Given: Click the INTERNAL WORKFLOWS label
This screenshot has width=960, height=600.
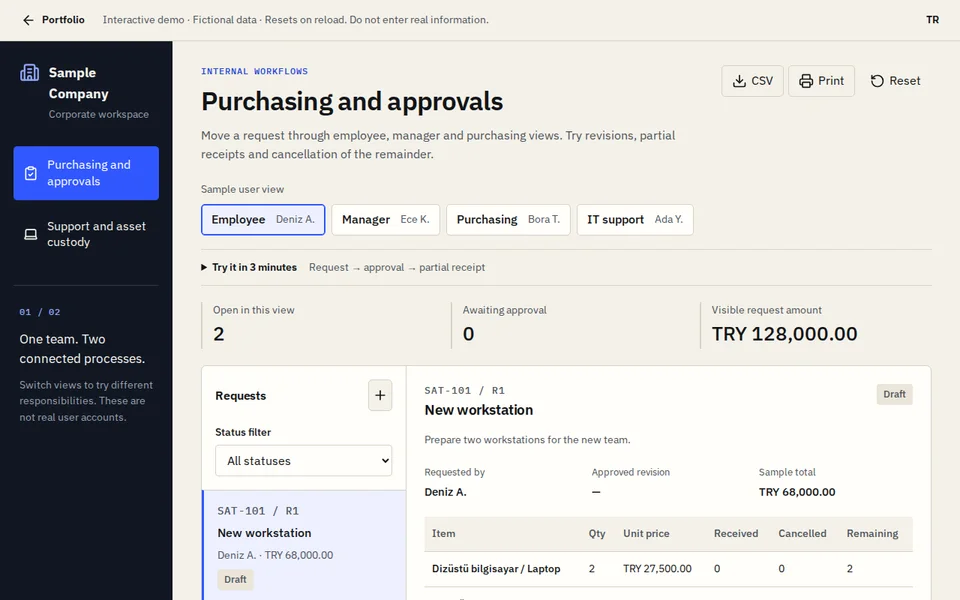Looking at the screenshot, I should (x=254, y=72).
